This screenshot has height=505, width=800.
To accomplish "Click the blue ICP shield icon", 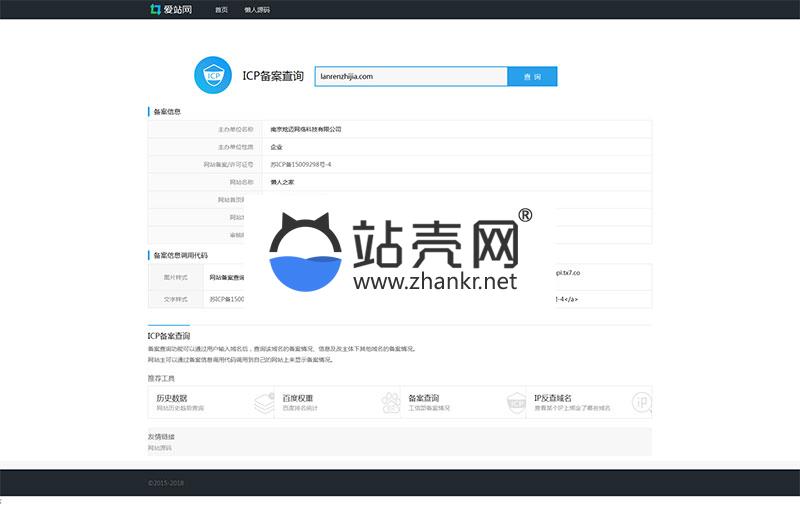I will point(213,75).
